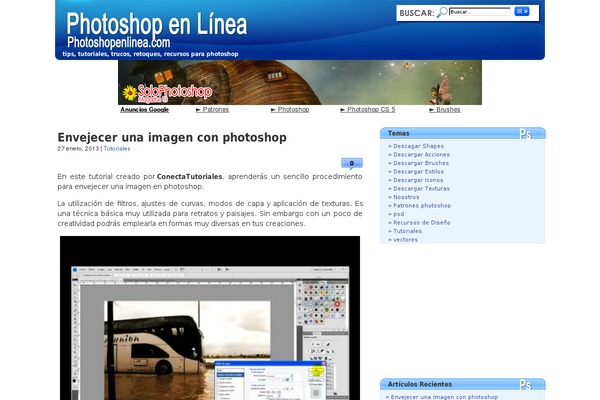Open Tutoriales in Temas sidebar list
600x400 pixels.
click(x=407, y=231)
